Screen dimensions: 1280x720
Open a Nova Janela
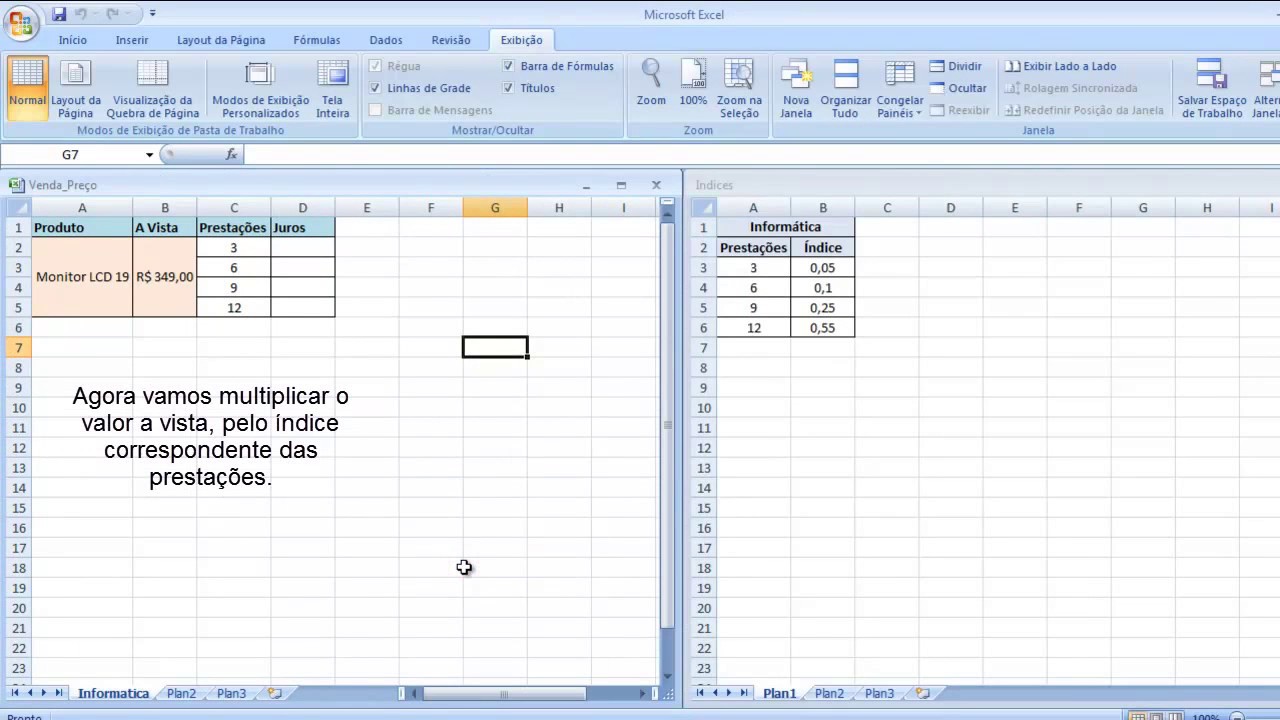click(796, 90)
